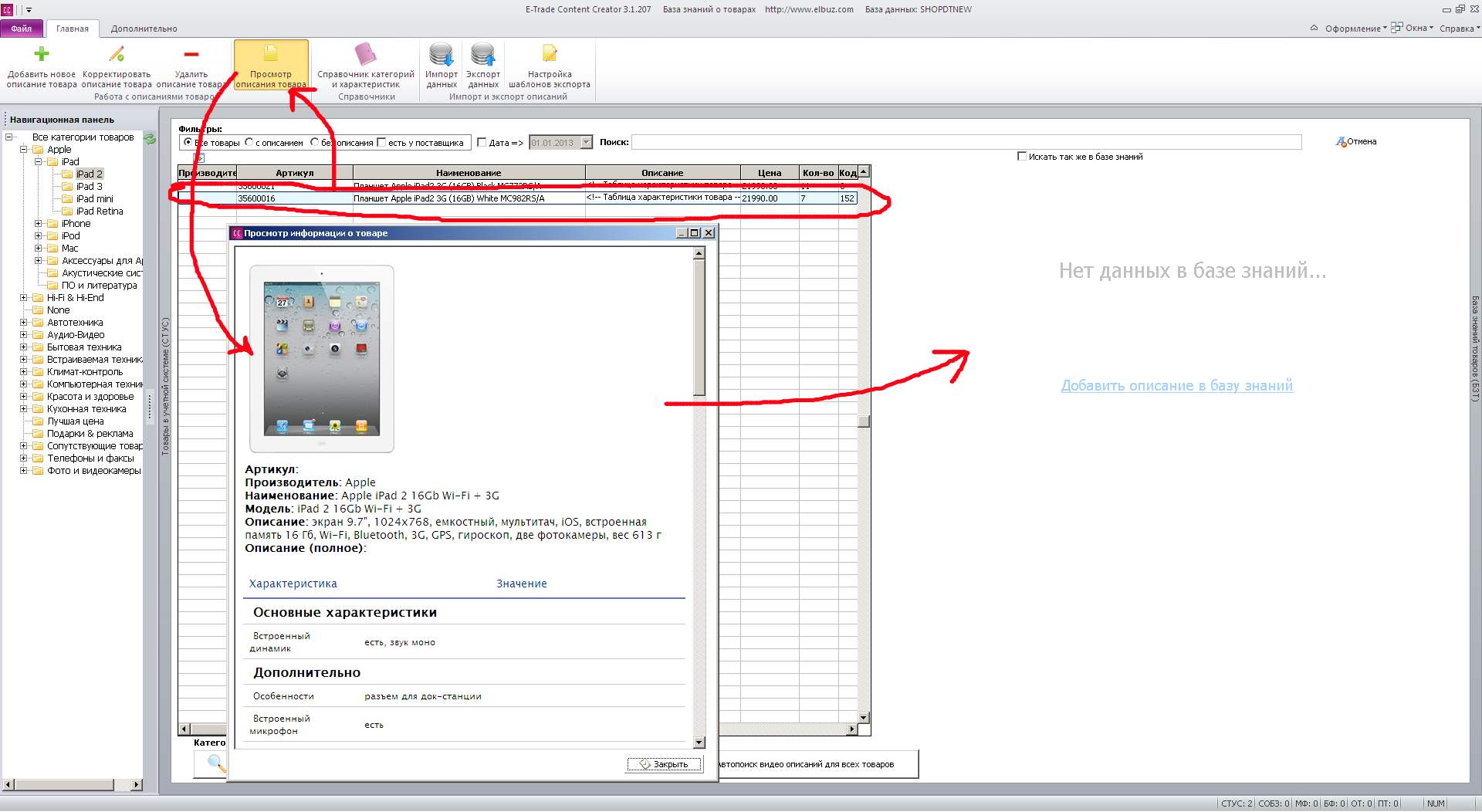
Task: Open the Файл menu tab
Action: [x=22, y=29]
